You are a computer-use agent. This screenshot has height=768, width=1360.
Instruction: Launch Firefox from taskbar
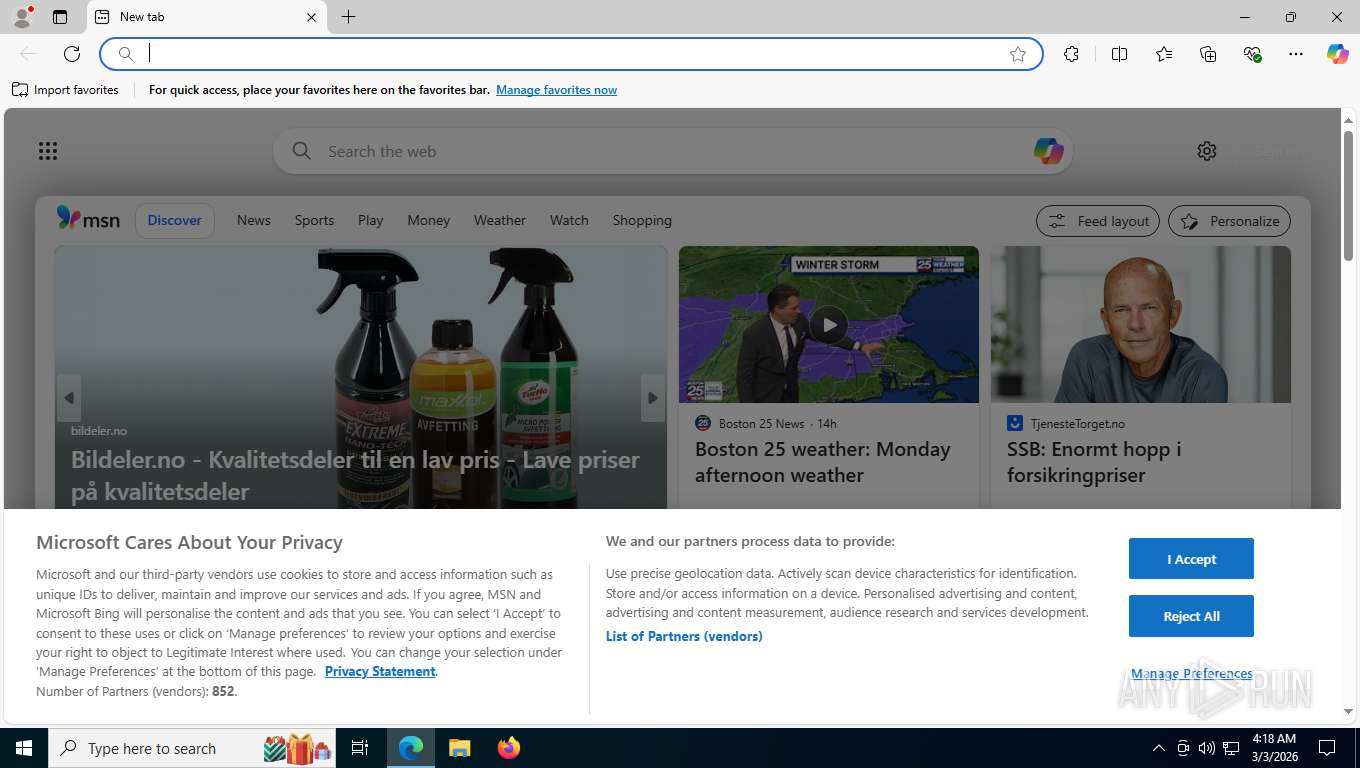click(509, 748)
